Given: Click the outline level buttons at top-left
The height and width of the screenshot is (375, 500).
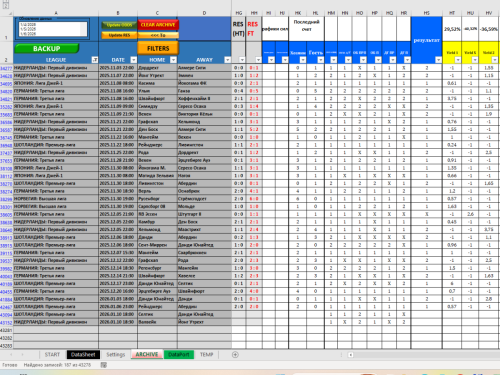Looking at the screenshot, I should 6,5.
